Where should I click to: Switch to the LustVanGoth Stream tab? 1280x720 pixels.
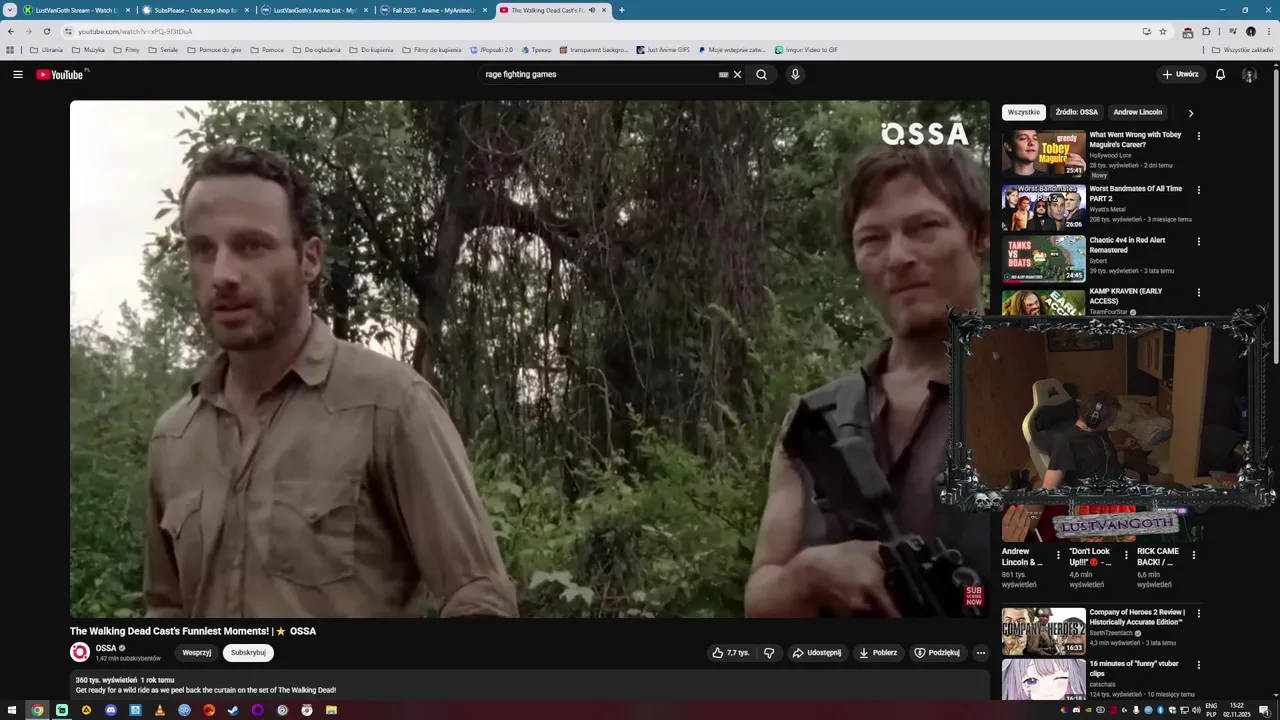click(x=76, y=10)
